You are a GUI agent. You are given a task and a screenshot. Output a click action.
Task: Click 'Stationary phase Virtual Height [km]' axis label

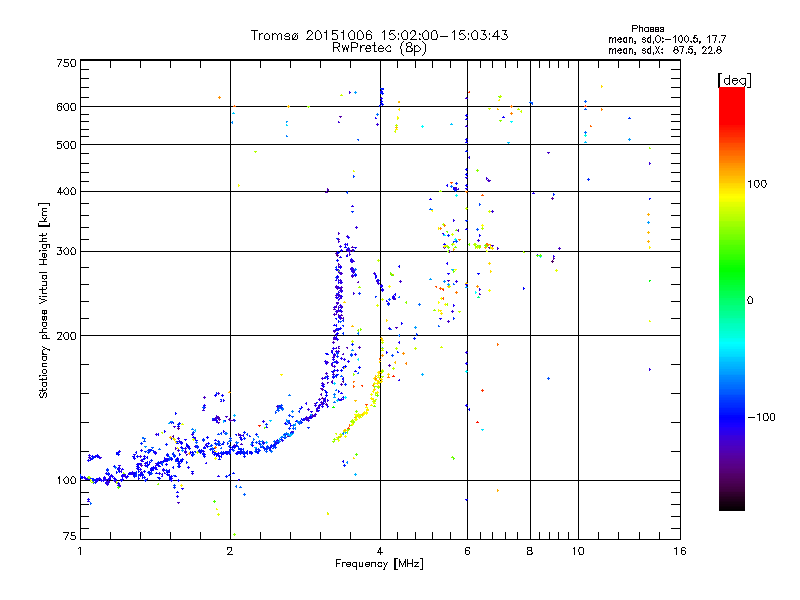44,301
